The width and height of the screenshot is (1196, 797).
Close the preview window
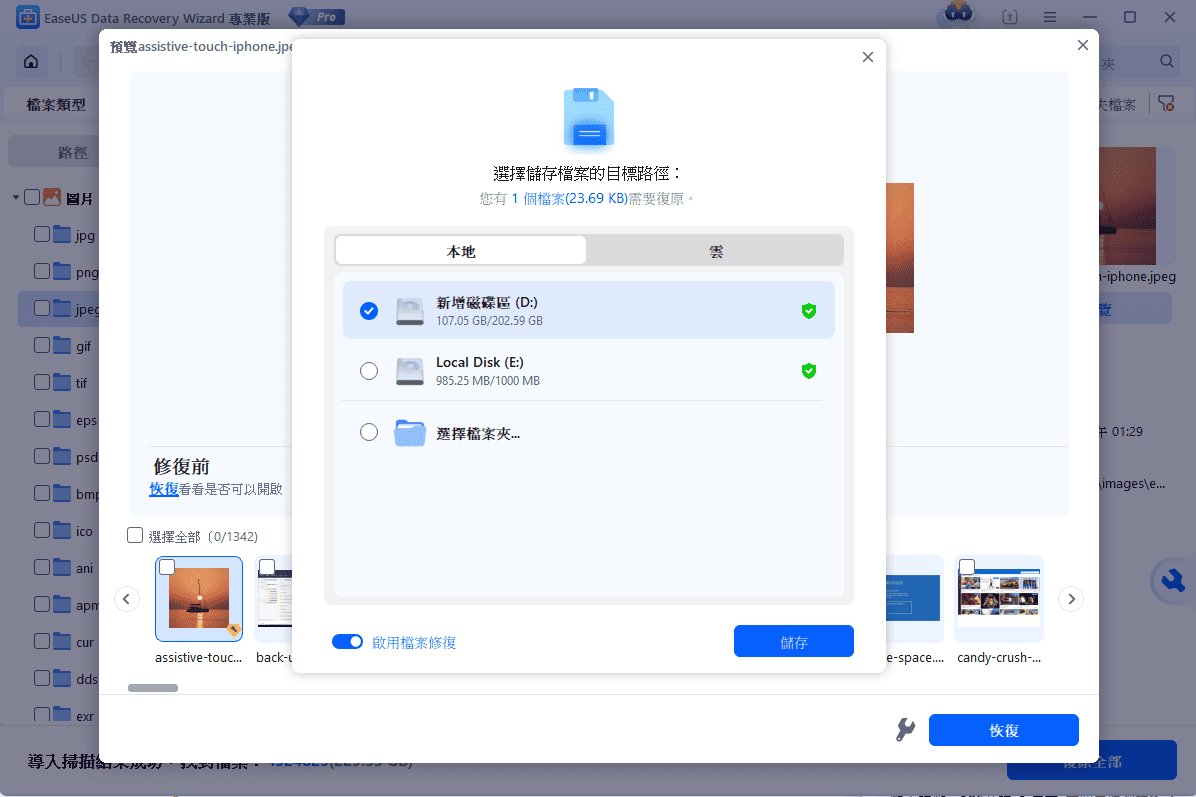tap(1082, 45)
